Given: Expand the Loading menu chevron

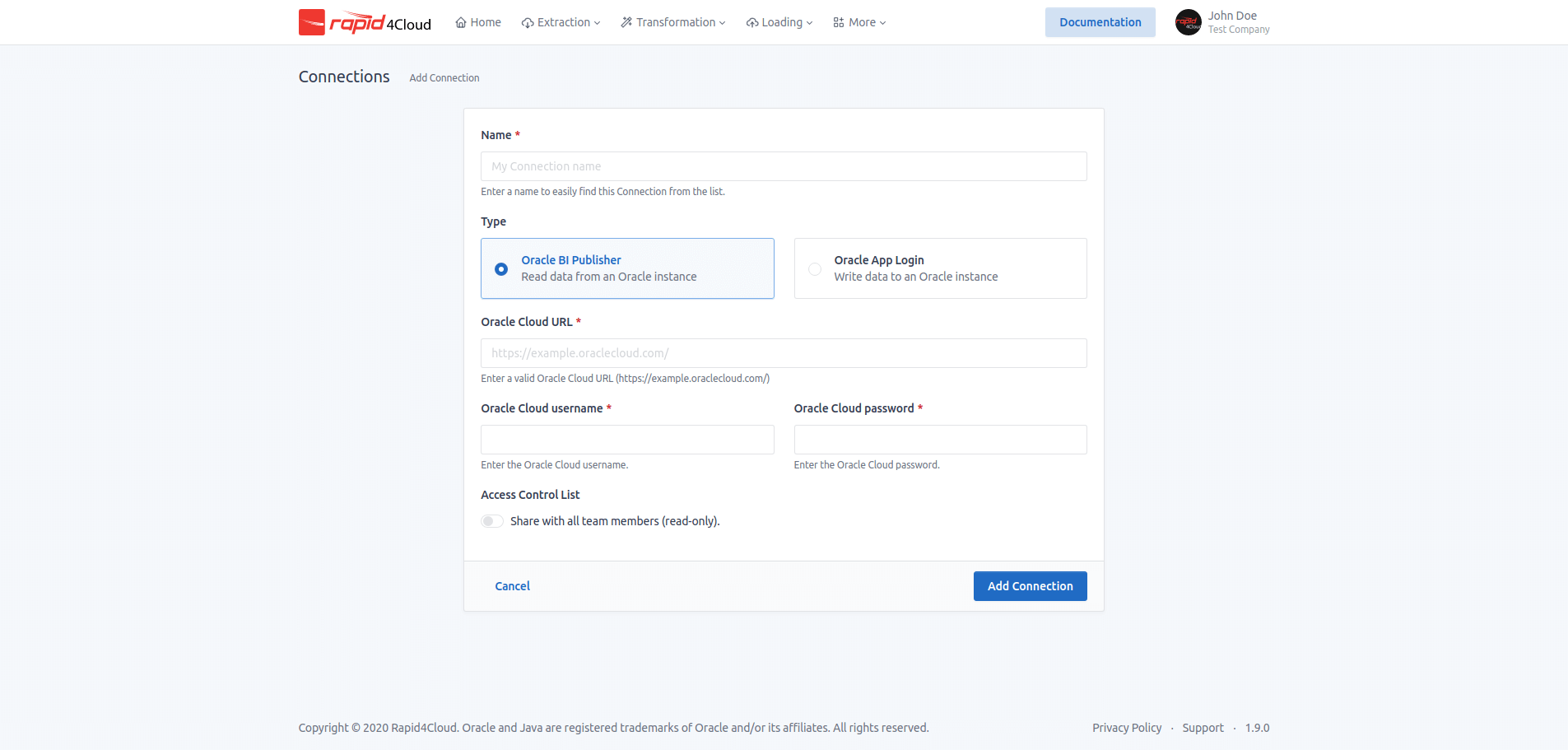Looking at the screenshot, I should (809, 23).
